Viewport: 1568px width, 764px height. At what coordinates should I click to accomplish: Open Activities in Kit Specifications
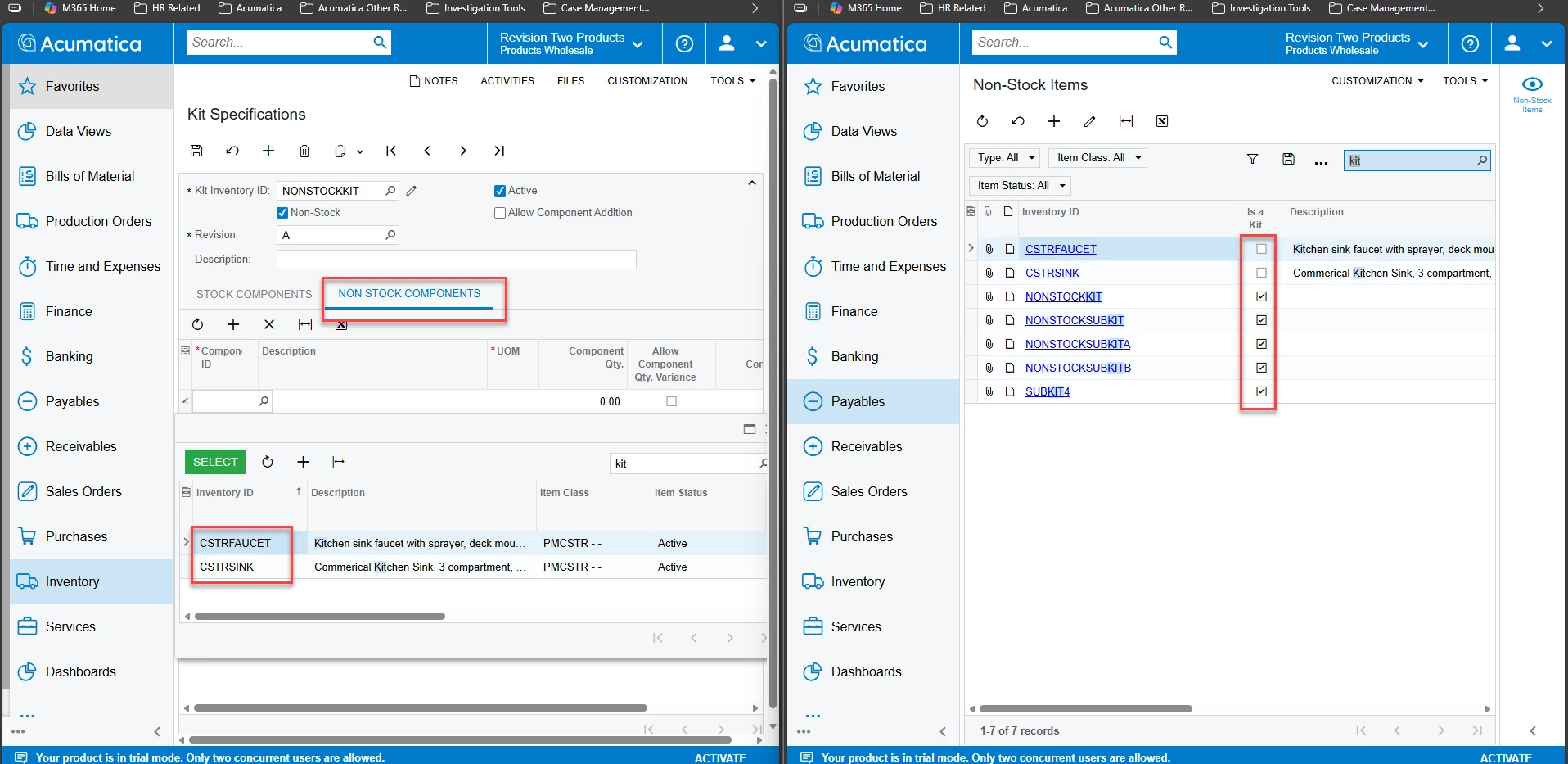(x=507, y=81)
